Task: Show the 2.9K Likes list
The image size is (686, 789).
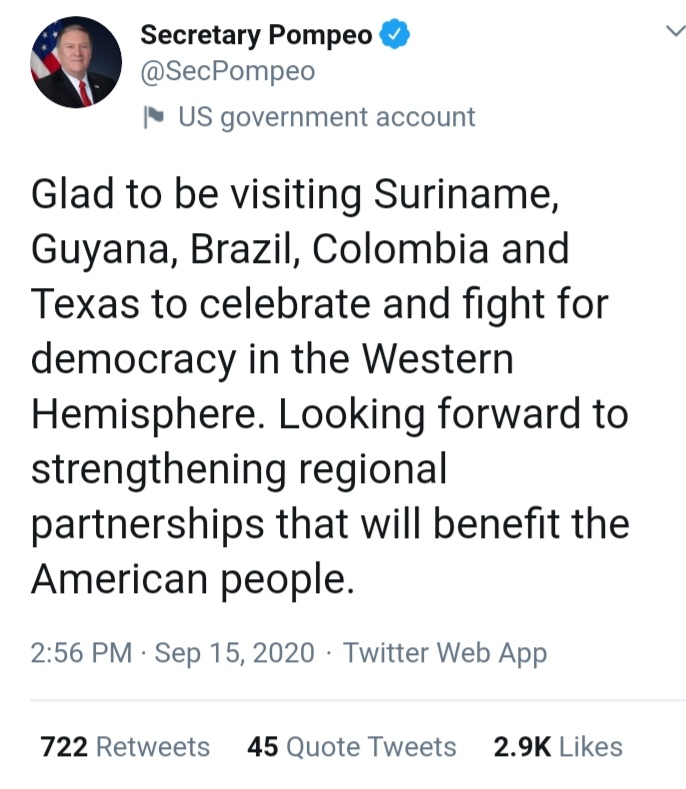Action: [557, 747]
